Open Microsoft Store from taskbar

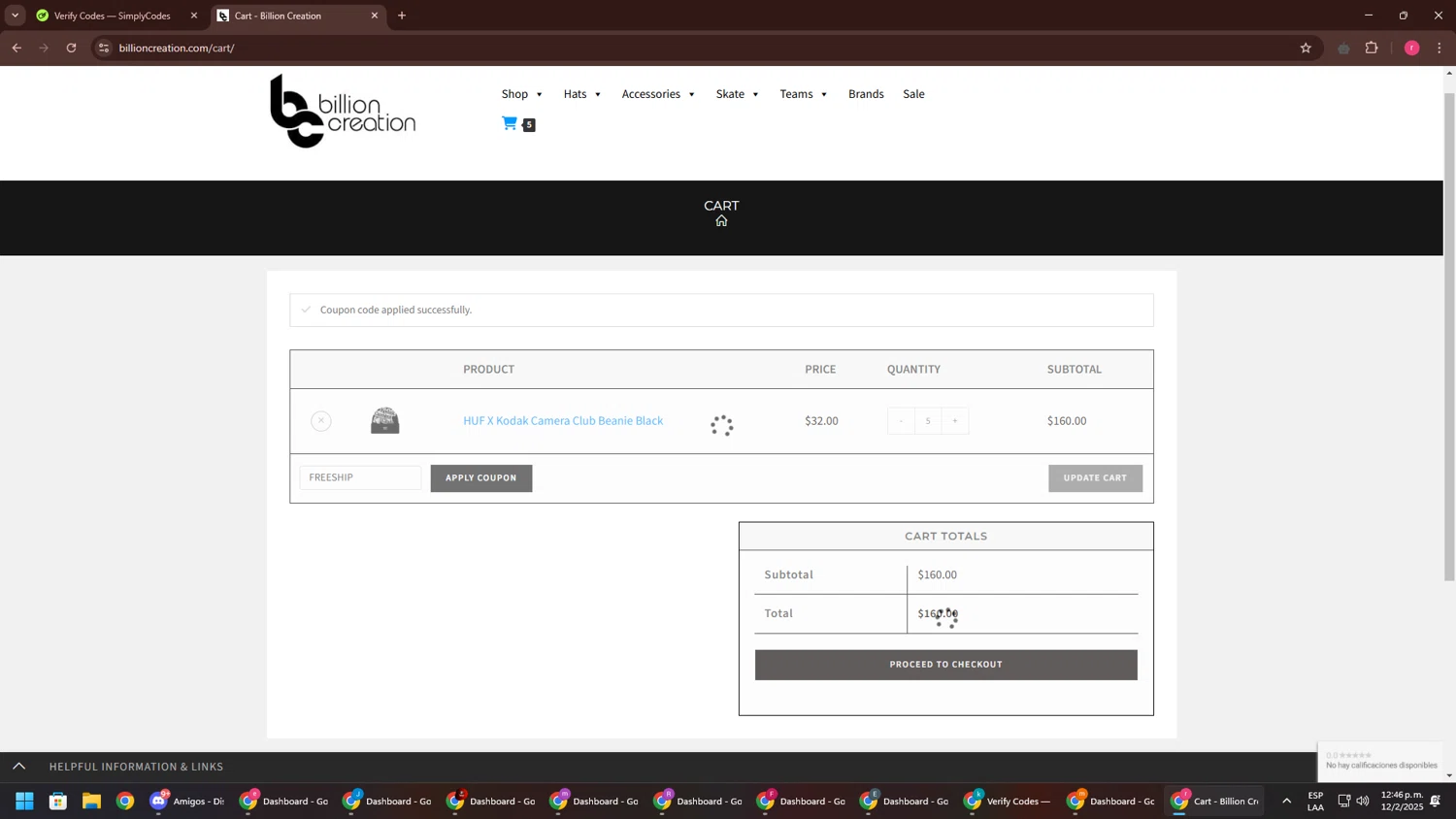pos(58,802)
